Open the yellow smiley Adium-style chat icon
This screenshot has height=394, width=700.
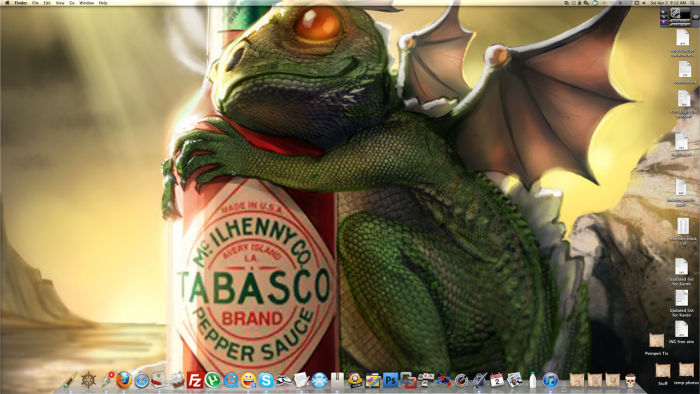248,381
